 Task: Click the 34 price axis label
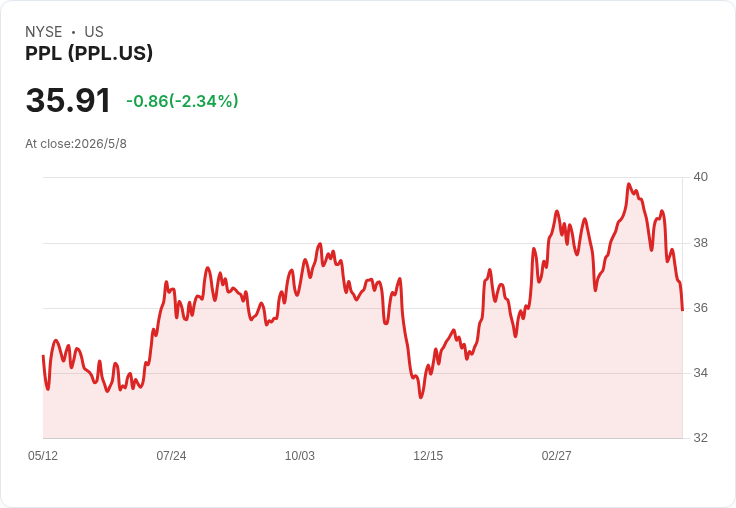point(701,373)
